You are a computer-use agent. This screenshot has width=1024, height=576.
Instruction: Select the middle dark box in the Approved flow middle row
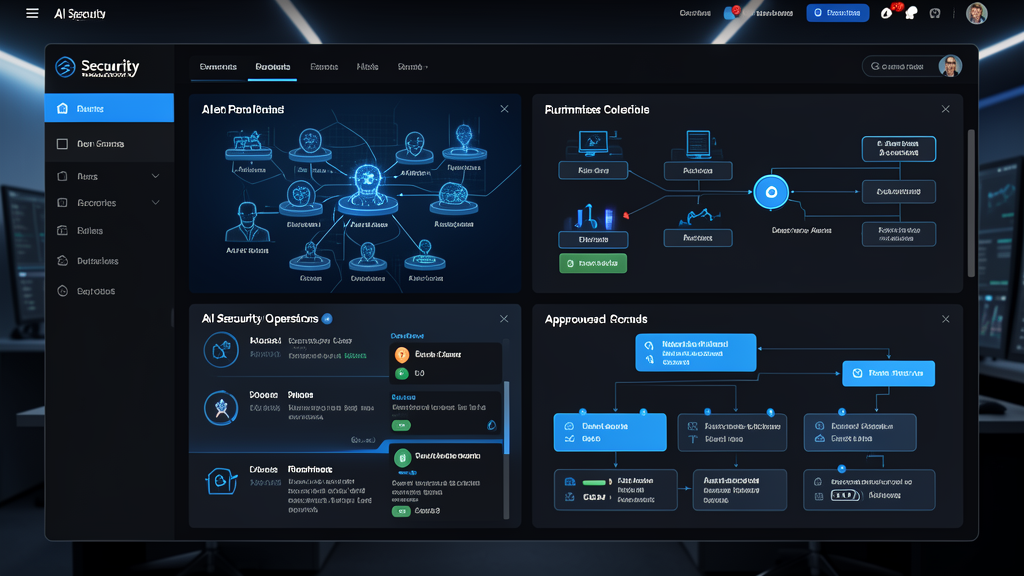pyautogui.click(x=732, y=432)
